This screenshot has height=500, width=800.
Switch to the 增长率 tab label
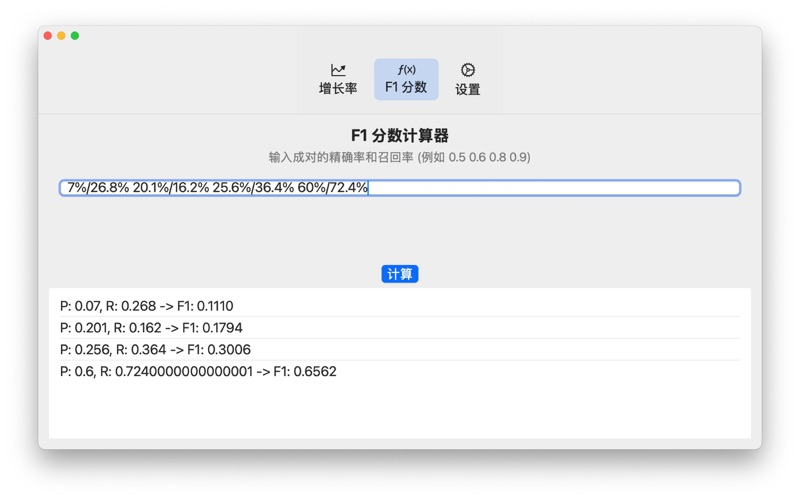[338, 89]
